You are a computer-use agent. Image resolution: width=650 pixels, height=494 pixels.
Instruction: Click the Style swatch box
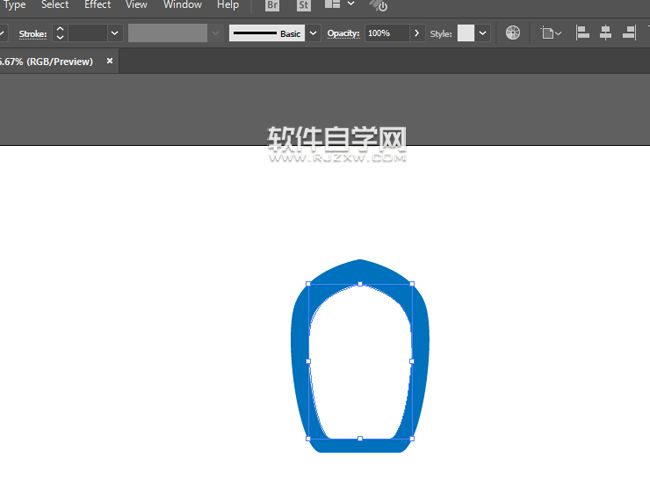466,33
